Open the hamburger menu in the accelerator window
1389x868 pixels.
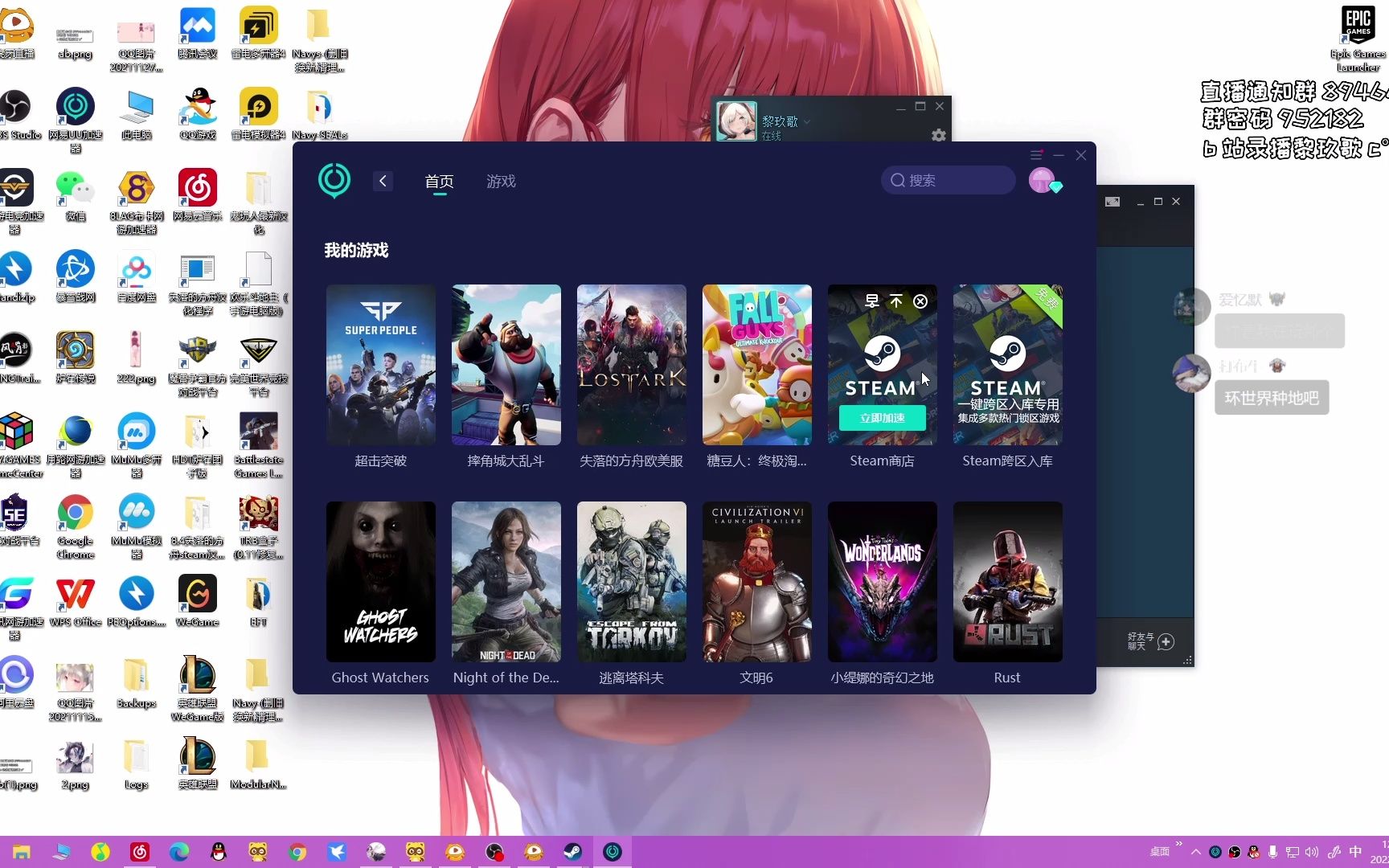click(x=1036, y=154)
